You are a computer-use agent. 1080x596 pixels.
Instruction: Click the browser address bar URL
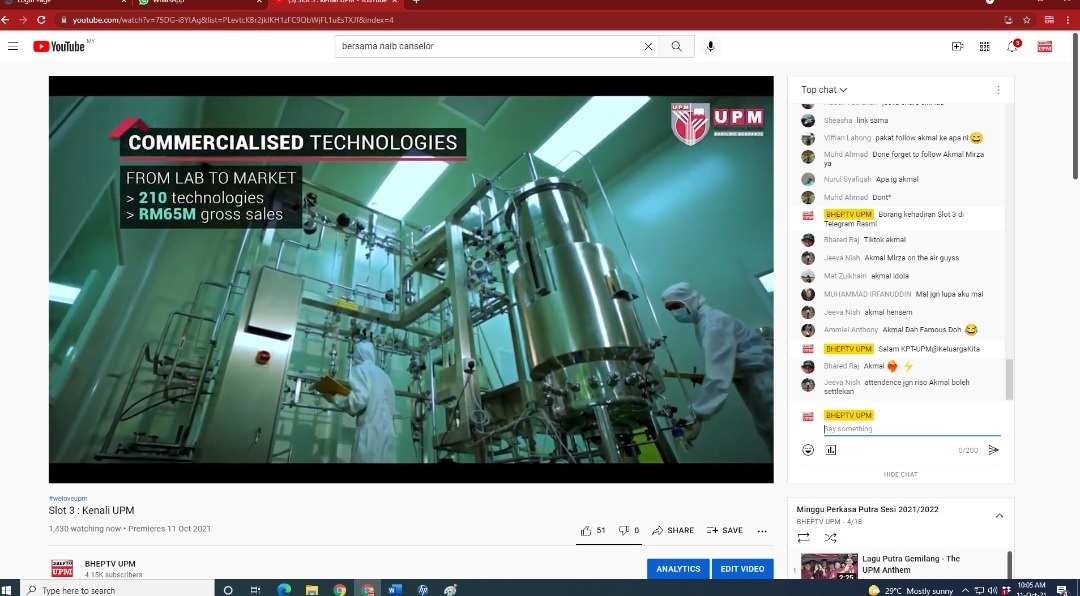coord(233,20)
